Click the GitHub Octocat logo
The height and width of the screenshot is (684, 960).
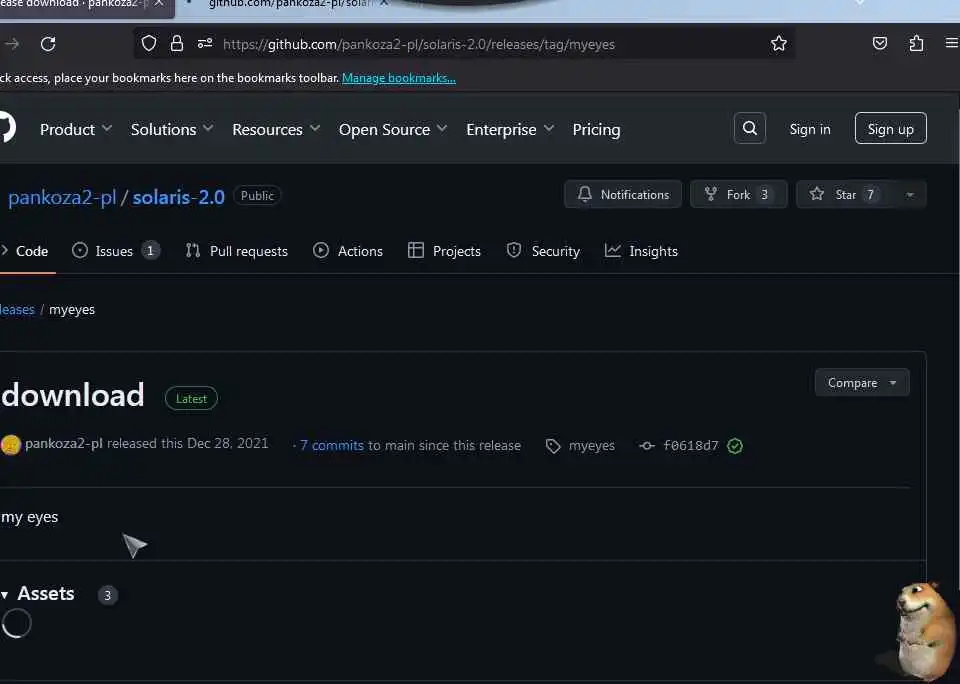(x=6, y=127)
